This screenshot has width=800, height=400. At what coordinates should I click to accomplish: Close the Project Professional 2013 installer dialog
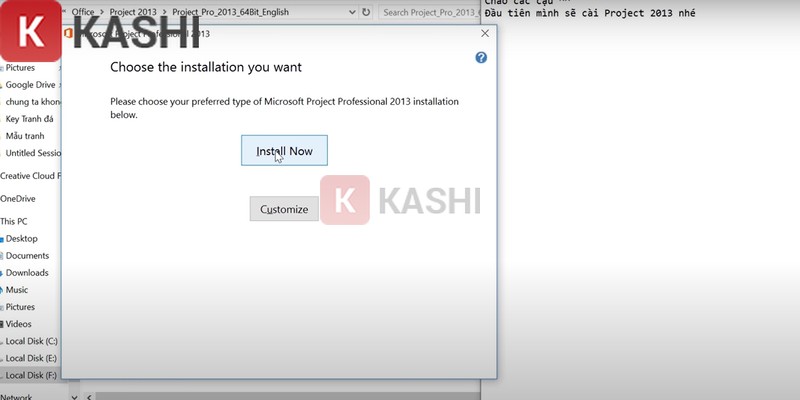click(485, 33)
